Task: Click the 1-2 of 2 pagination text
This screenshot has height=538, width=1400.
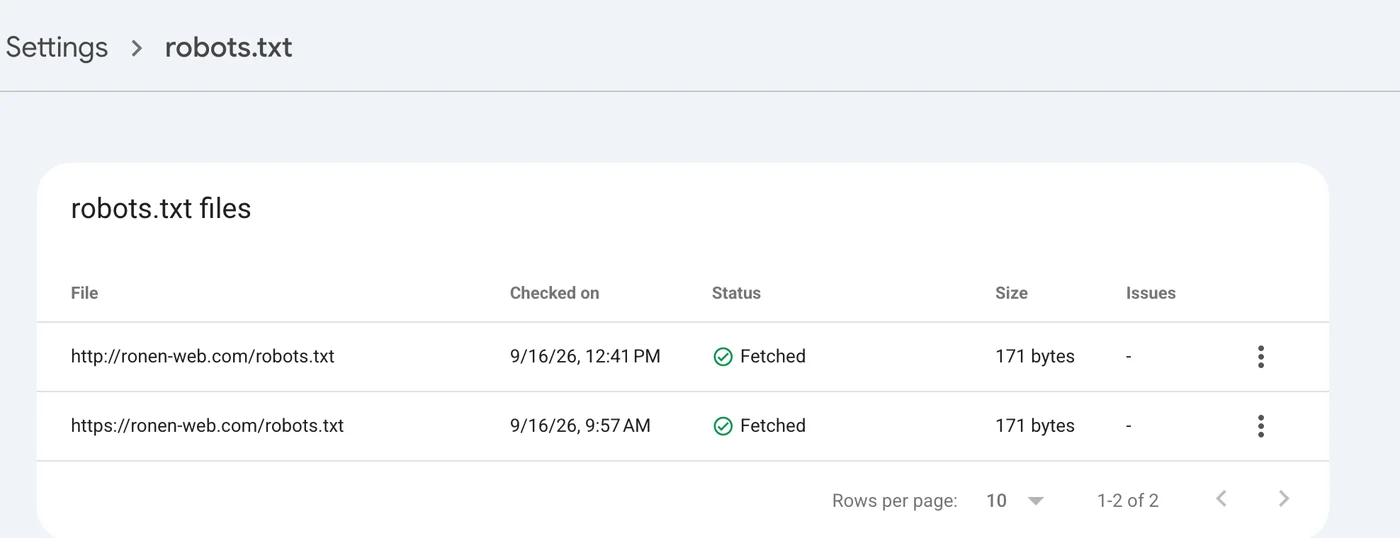Action: coord(1128,500)
